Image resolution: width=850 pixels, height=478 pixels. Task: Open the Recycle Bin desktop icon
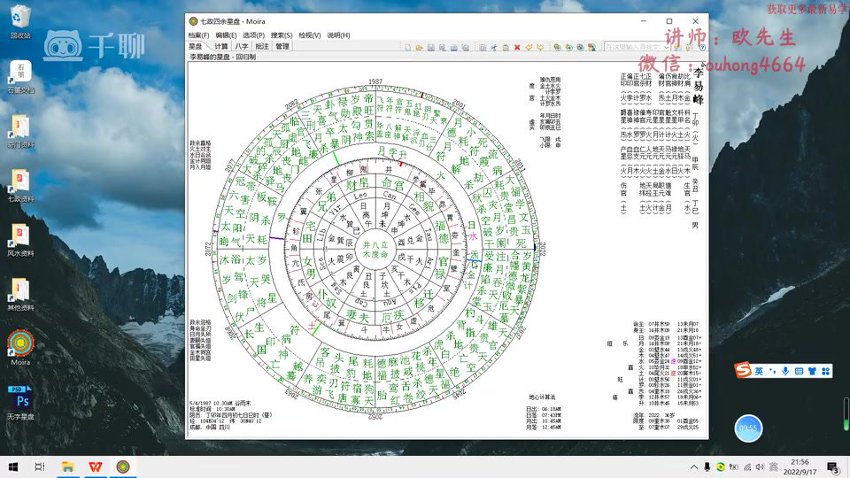20,22
